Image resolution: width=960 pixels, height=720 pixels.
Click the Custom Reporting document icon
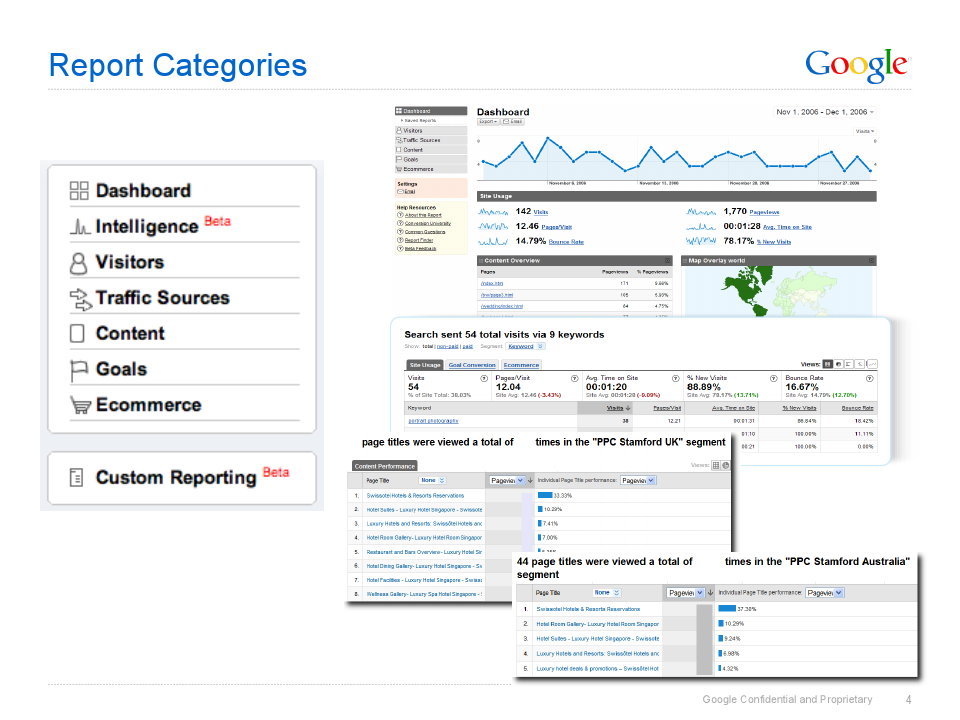click(77, 478)
